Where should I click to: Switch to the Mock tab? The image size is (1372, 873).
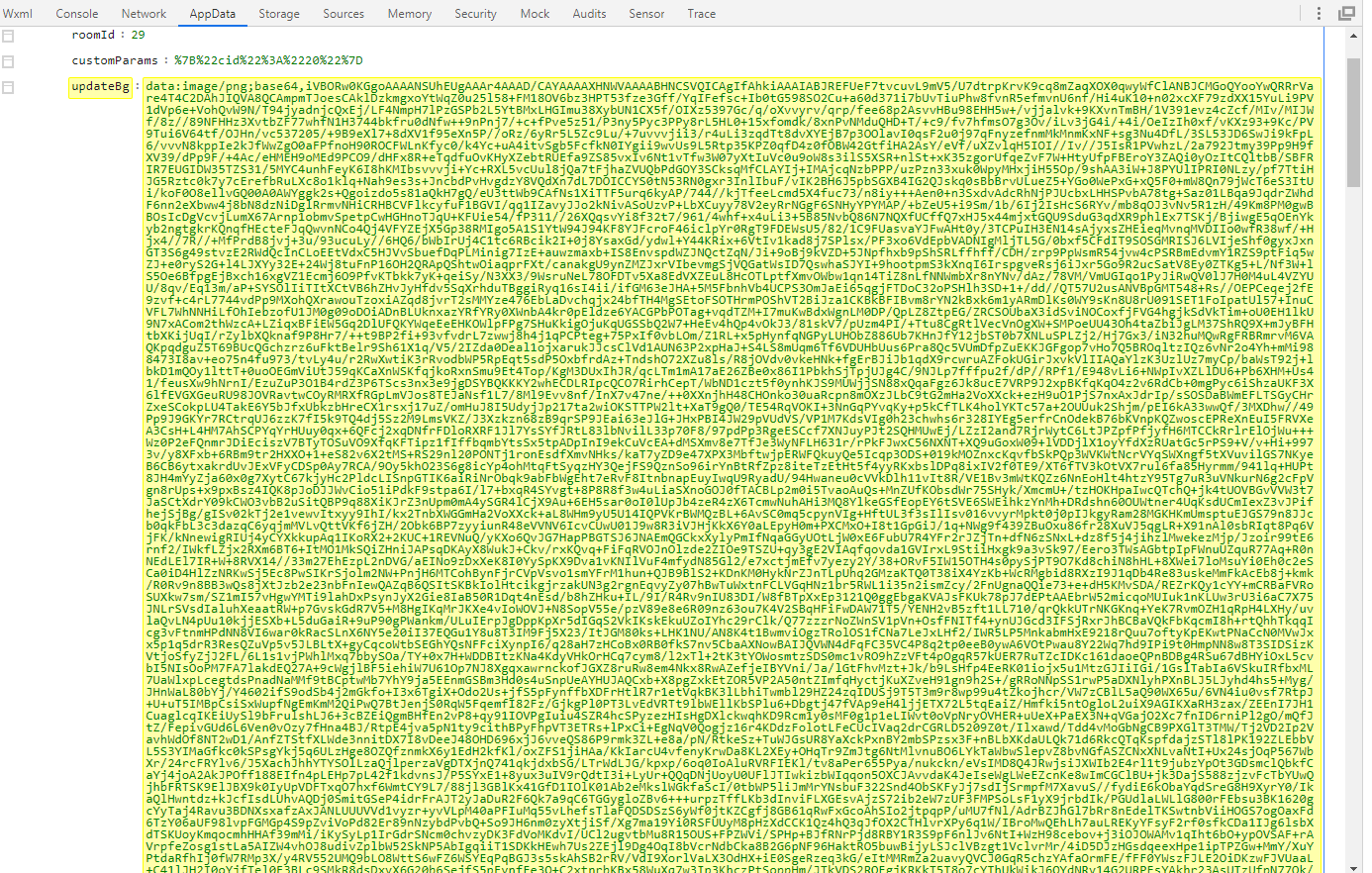[535, 13]
